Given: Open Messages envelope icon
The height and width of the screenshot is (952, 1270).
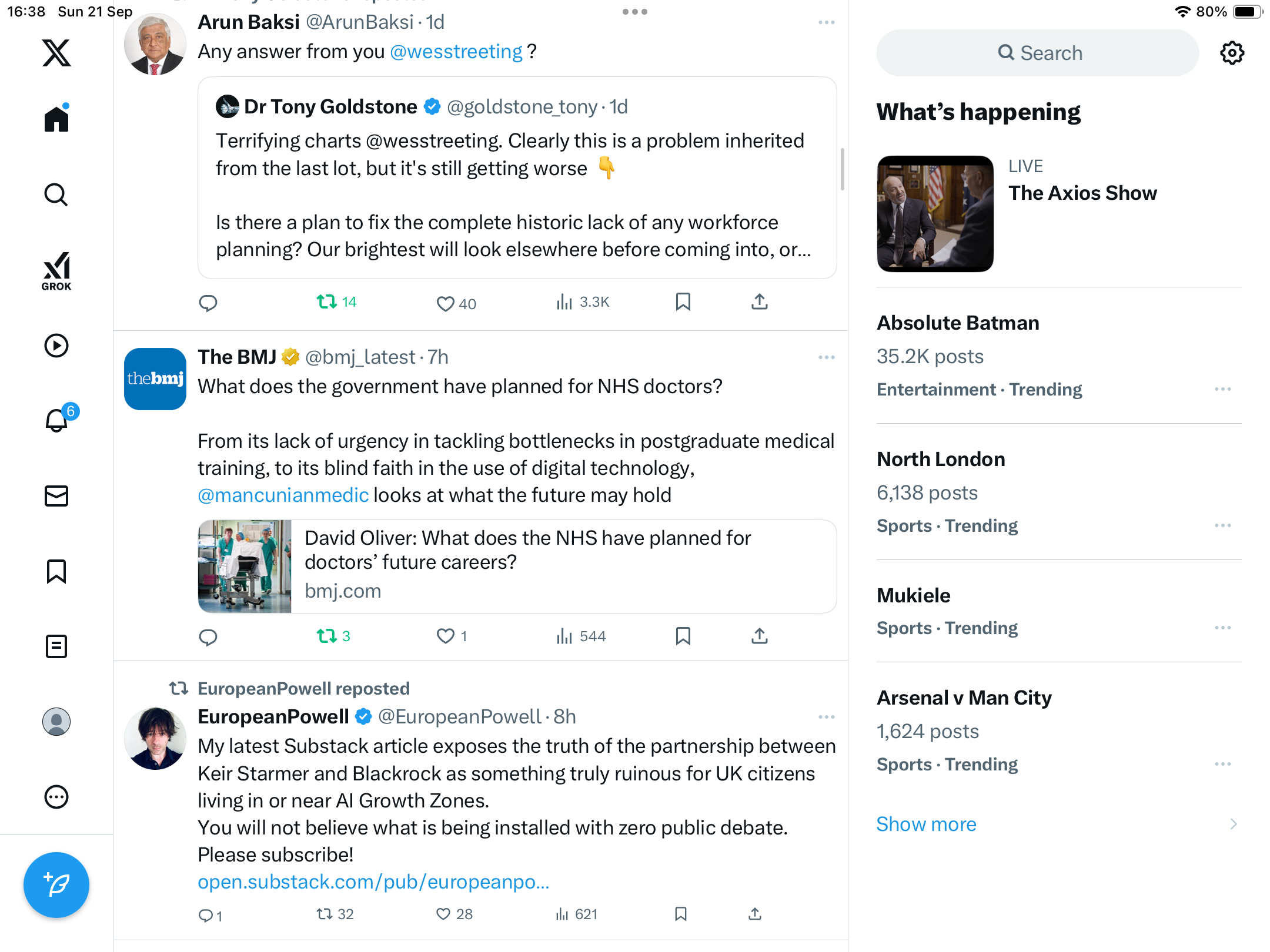Looking at the screenshot, I should tap(56, 496).
